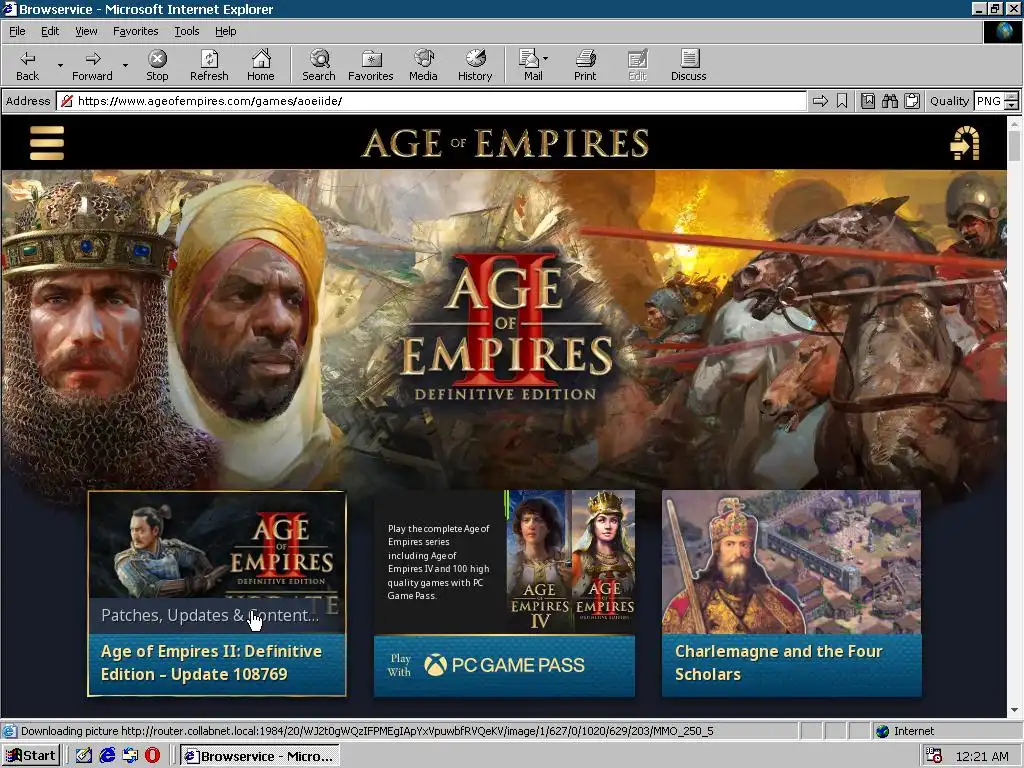Decrease Quality with the down stepper arrow
Screen dimensions: 1024x768
[x=1012, y=105]
